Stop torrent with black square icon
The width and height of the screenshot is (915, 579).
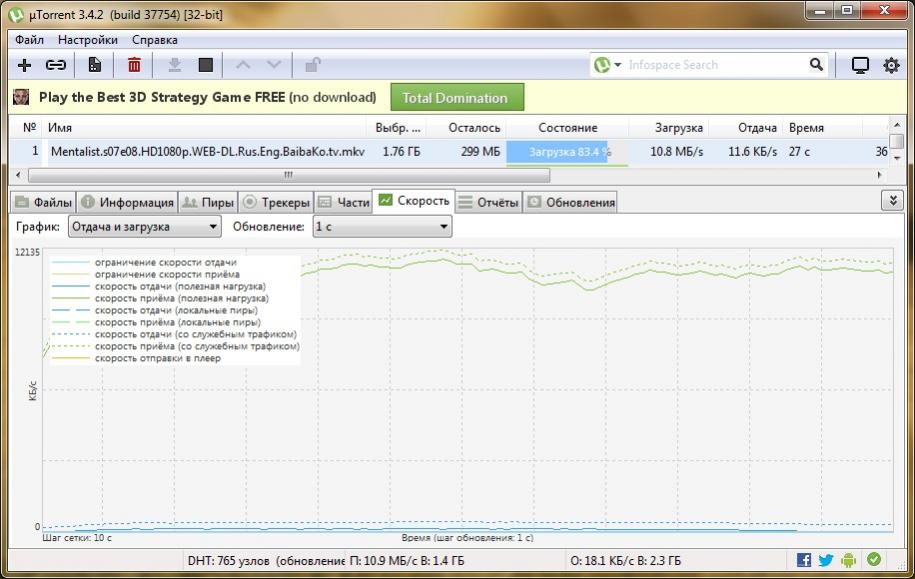click(x=205, y=65)
